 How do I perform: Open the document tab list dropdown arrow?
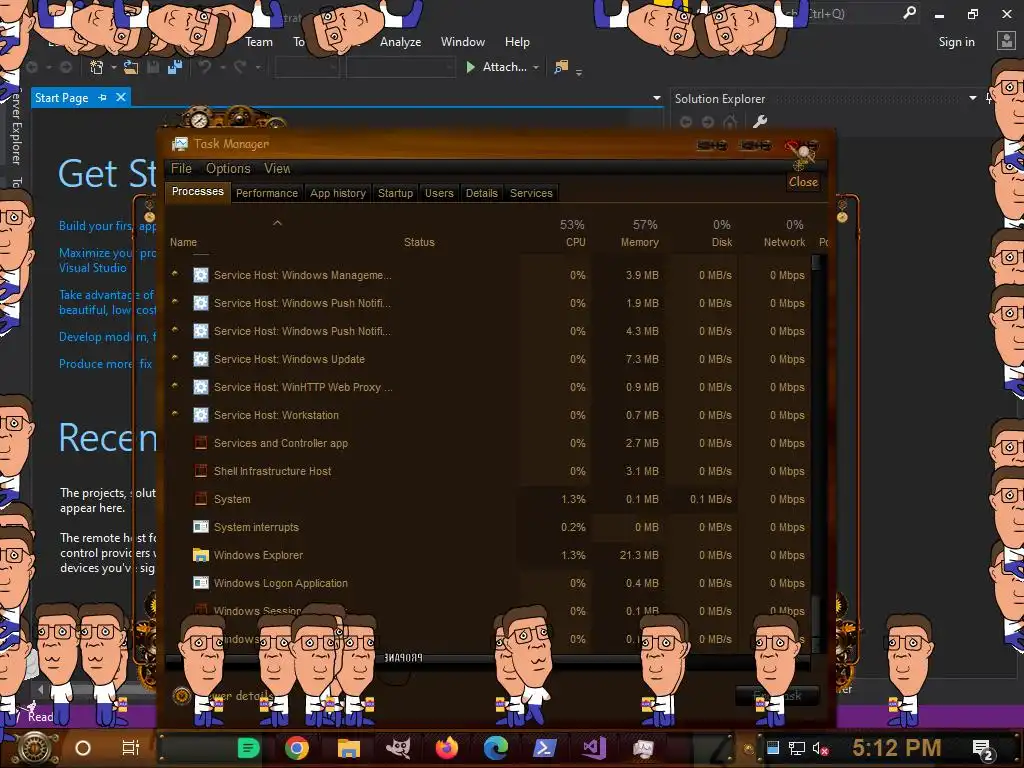(x=656, y=98)
